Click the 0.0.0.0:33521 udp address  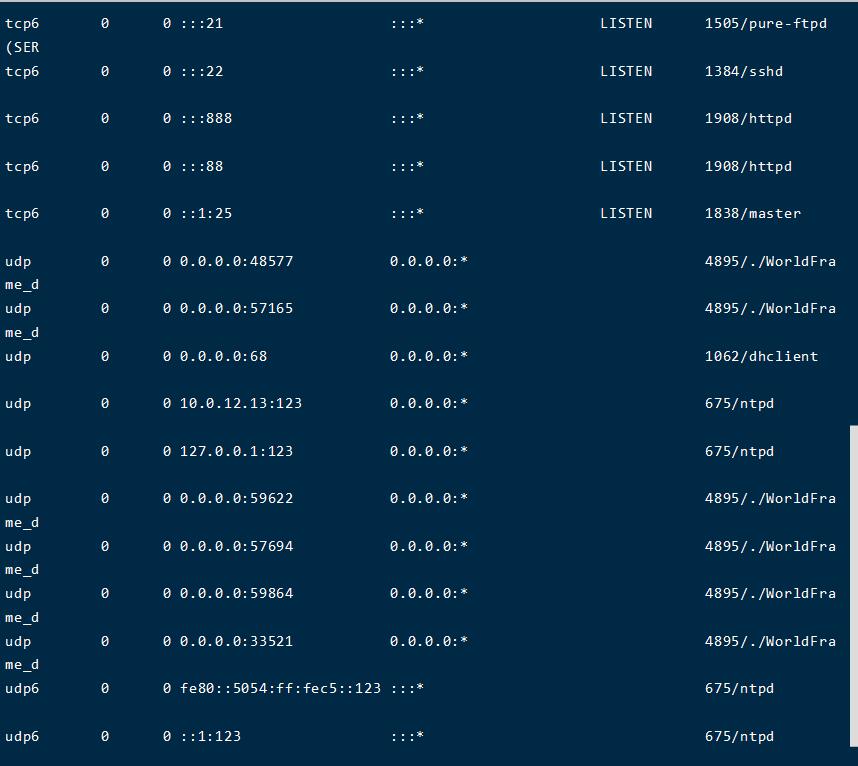point(236,641)
